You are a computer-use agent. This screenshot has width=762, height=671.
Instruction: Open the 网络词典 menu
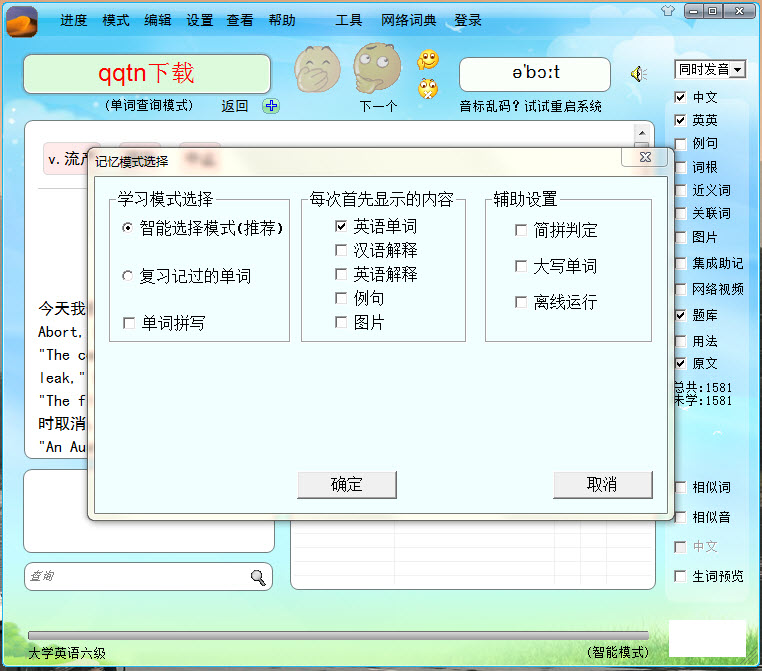click(x=408, y=20)
